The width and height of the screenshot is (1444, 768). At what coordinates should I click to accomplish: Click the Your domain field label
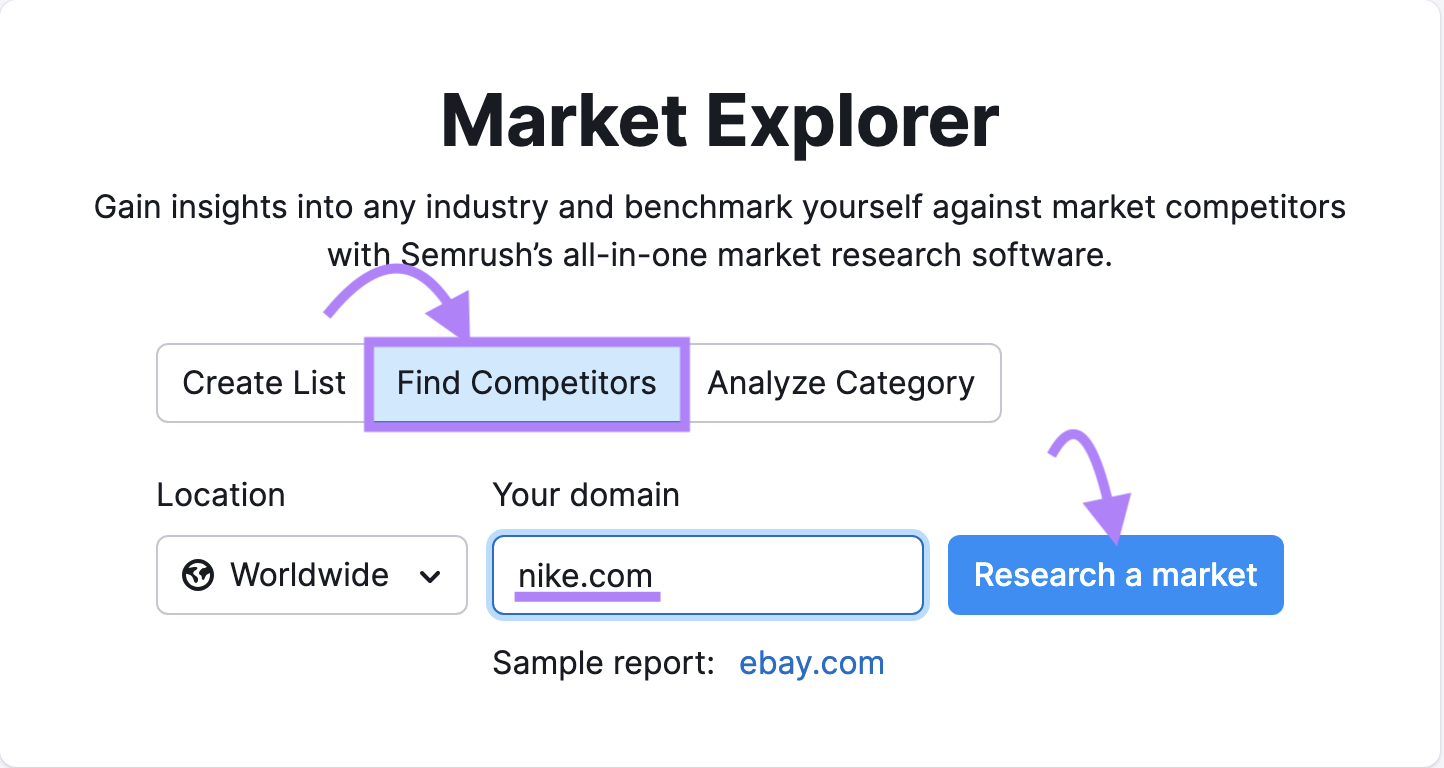586,494
